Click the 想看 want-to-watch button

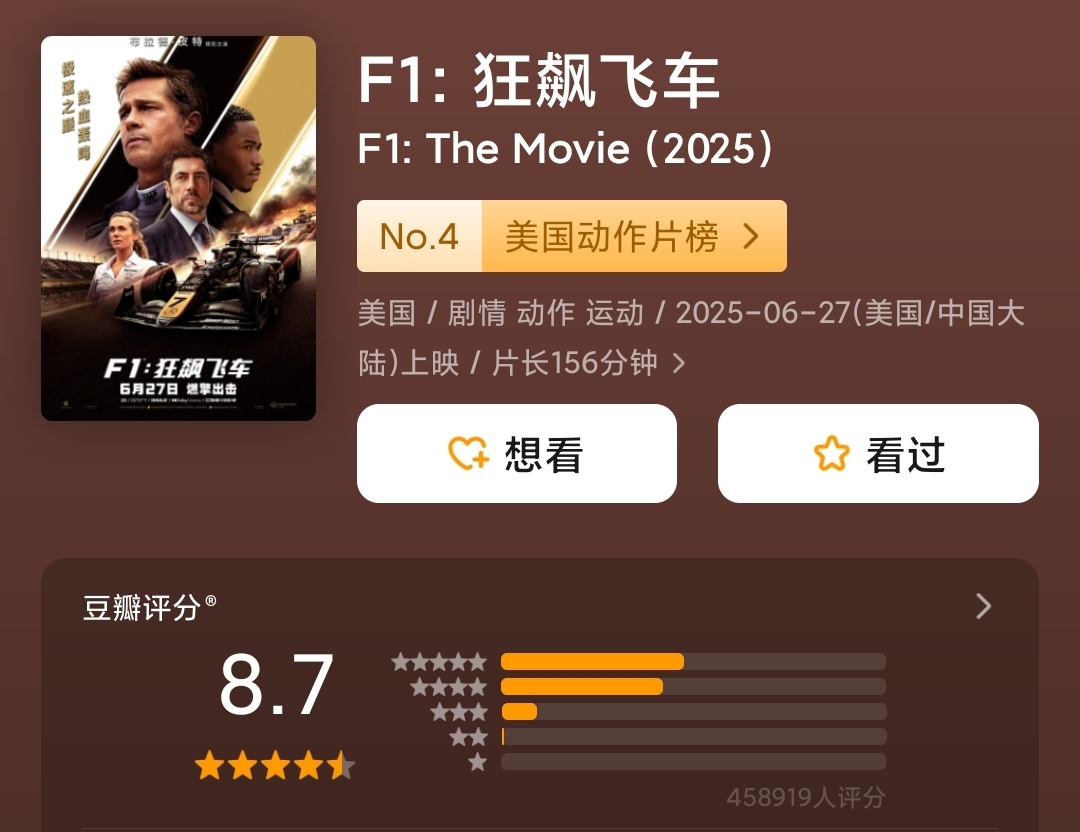pyautogui.click(x=517, y=454)
